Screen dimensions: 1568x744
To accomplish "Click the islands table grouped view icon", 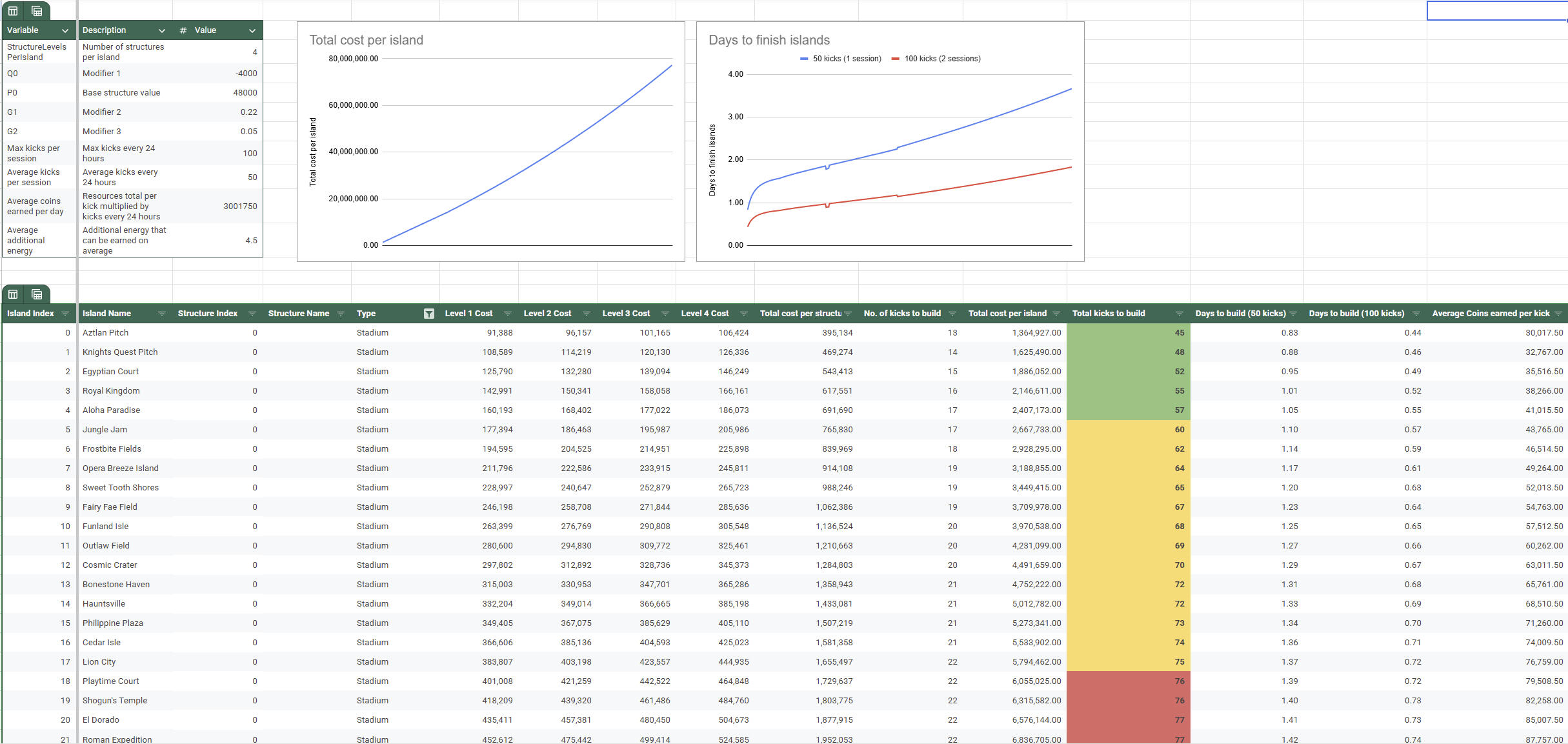I will tap(37, 294).
